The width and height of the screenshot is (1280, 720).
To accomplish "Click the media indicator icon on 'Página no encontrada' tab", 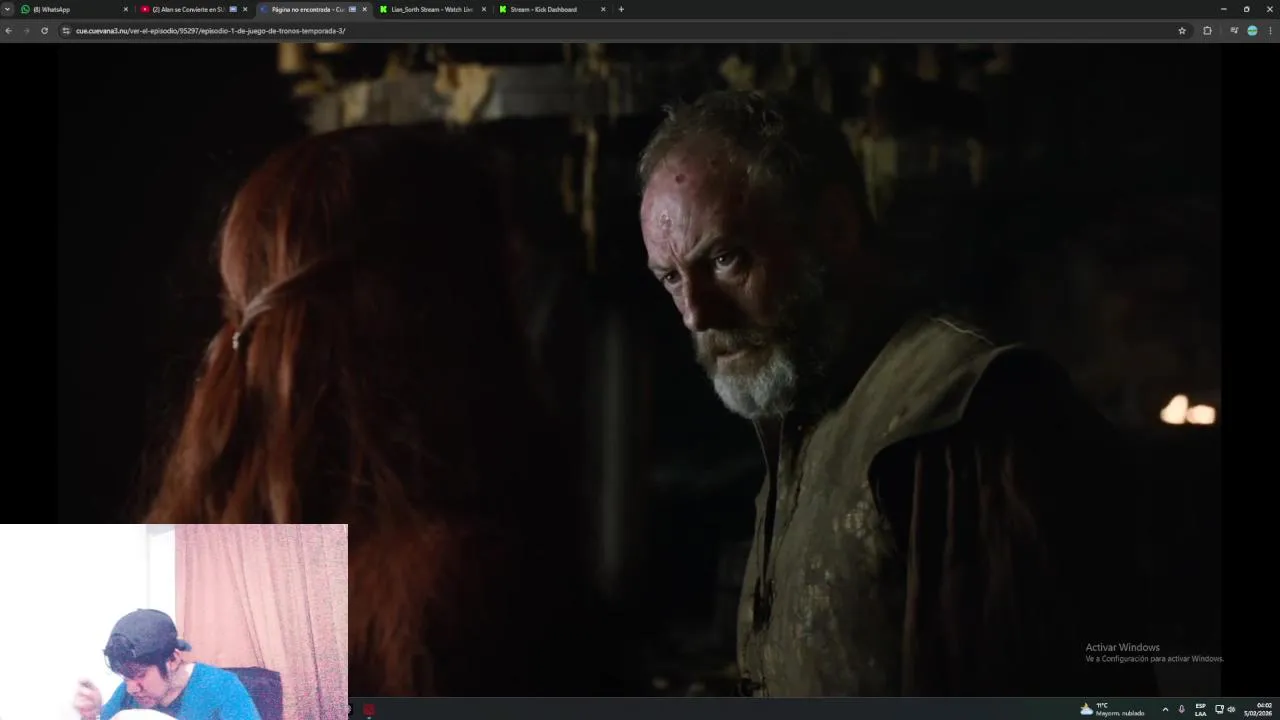I will click(352, 9).
